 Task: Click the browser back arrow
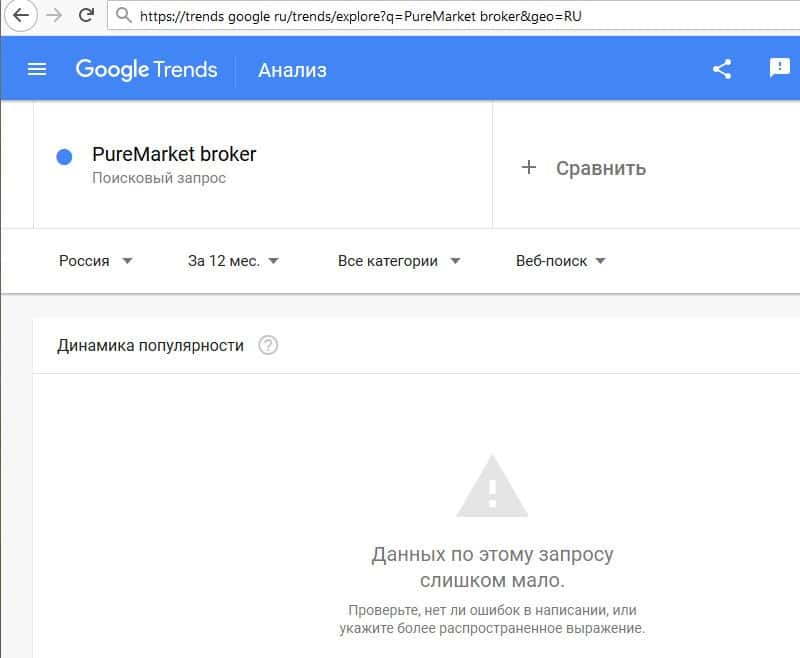pyautogui.click(x=19, y=15)
